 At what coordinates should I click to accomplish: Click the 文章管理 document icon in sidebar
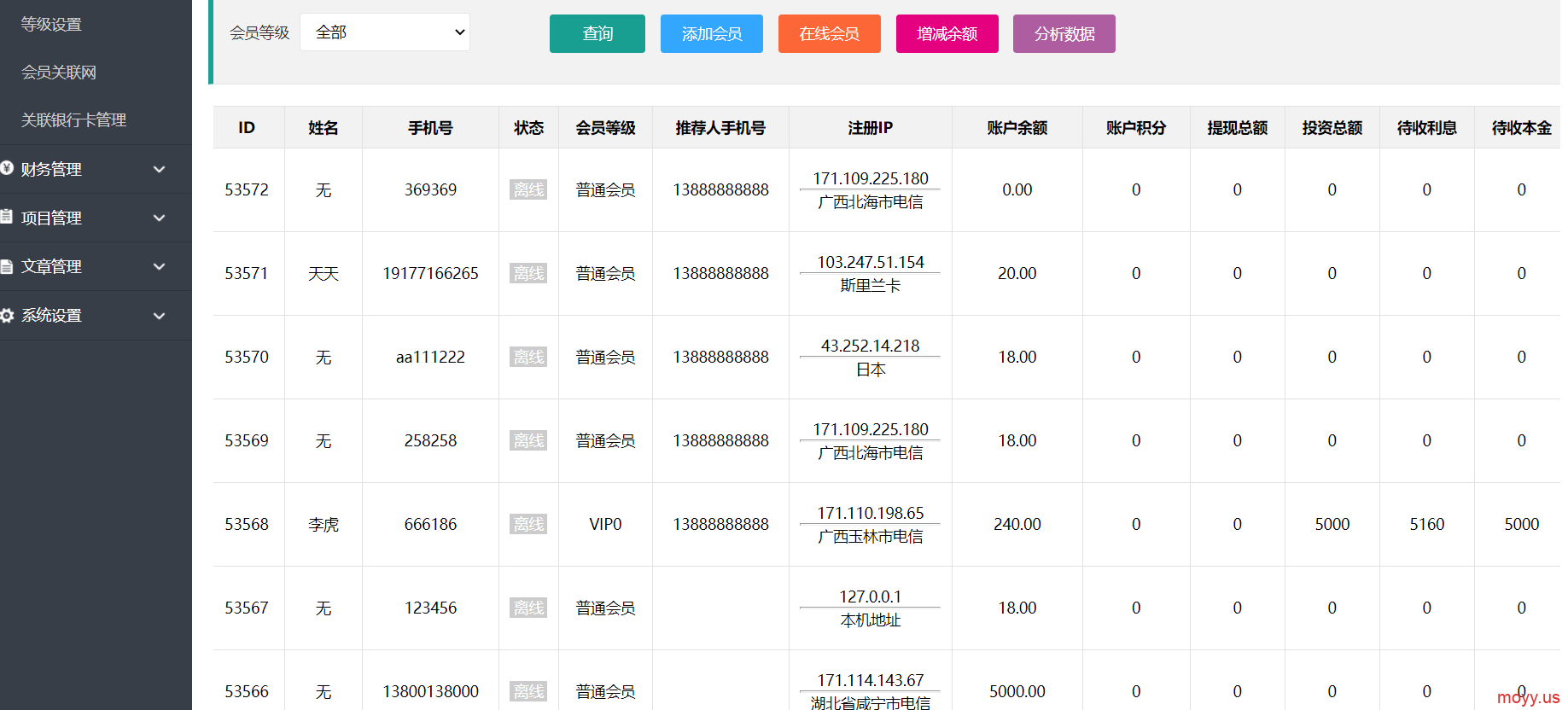(x=7, y=266)
